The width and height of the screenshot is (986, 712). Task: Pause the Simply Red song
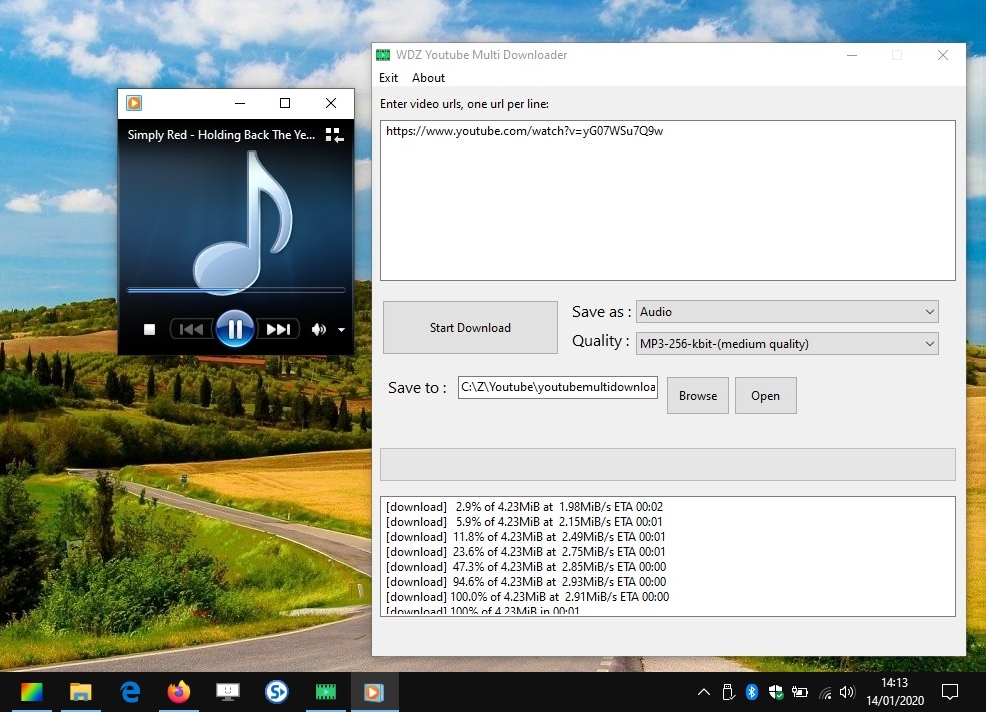point(235,328)
